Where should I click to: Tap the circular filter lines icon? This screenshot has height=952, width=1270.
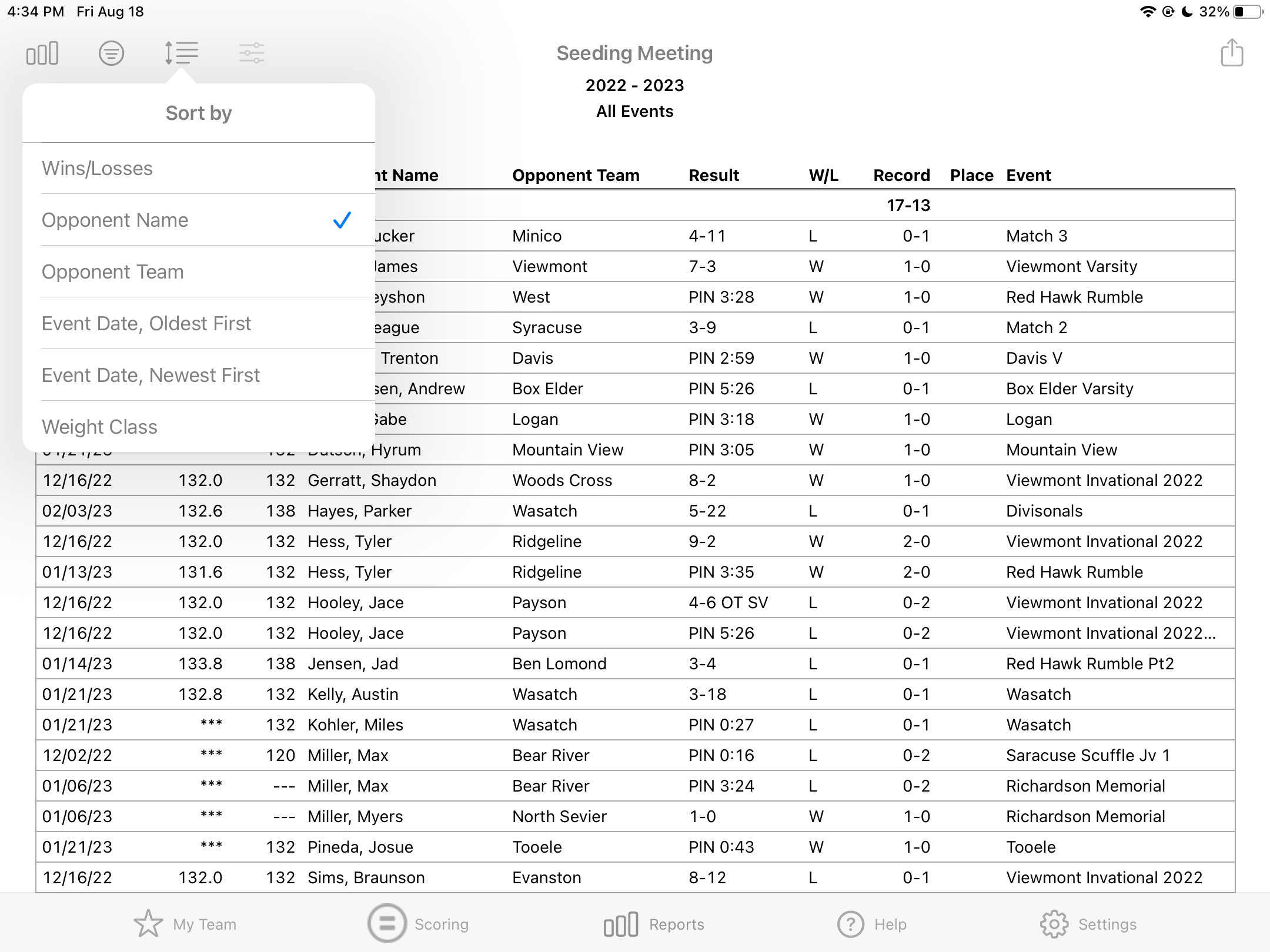[111, 53]
